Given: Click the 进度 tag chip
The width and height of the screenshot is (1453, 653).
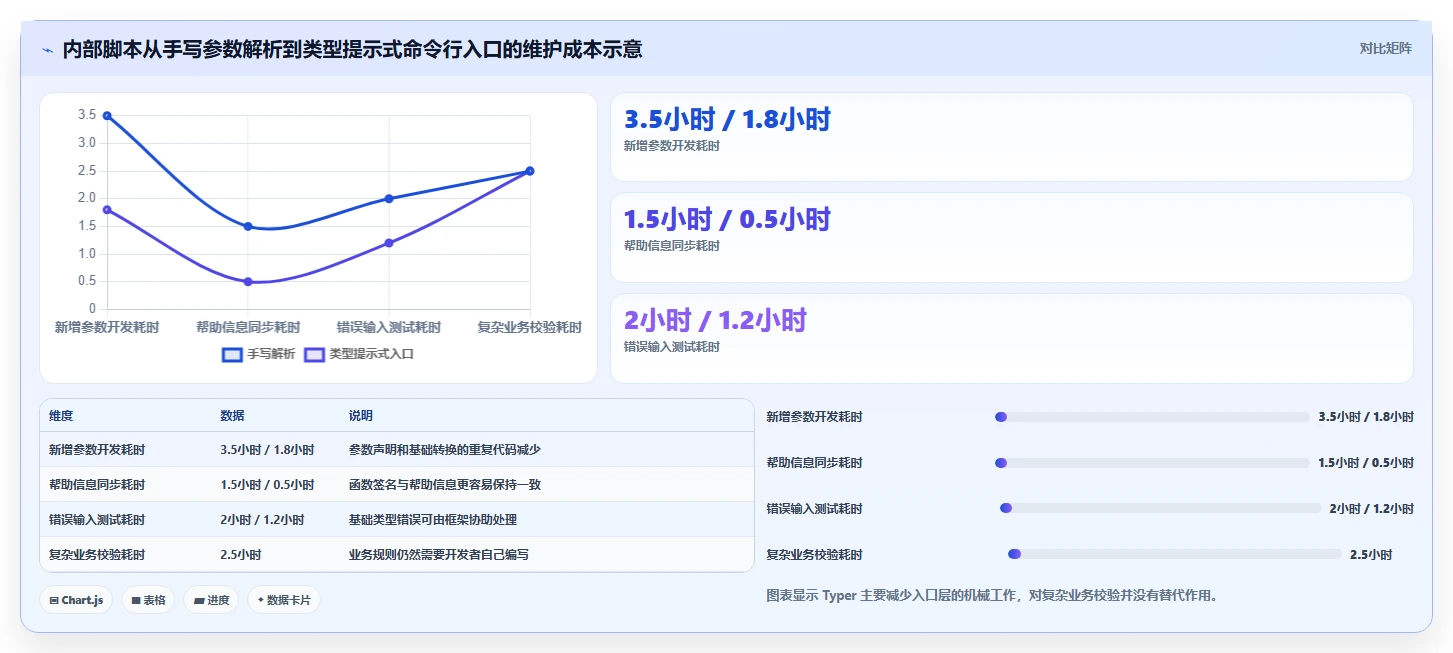Looking at the screenshot, I should [211, 600].
